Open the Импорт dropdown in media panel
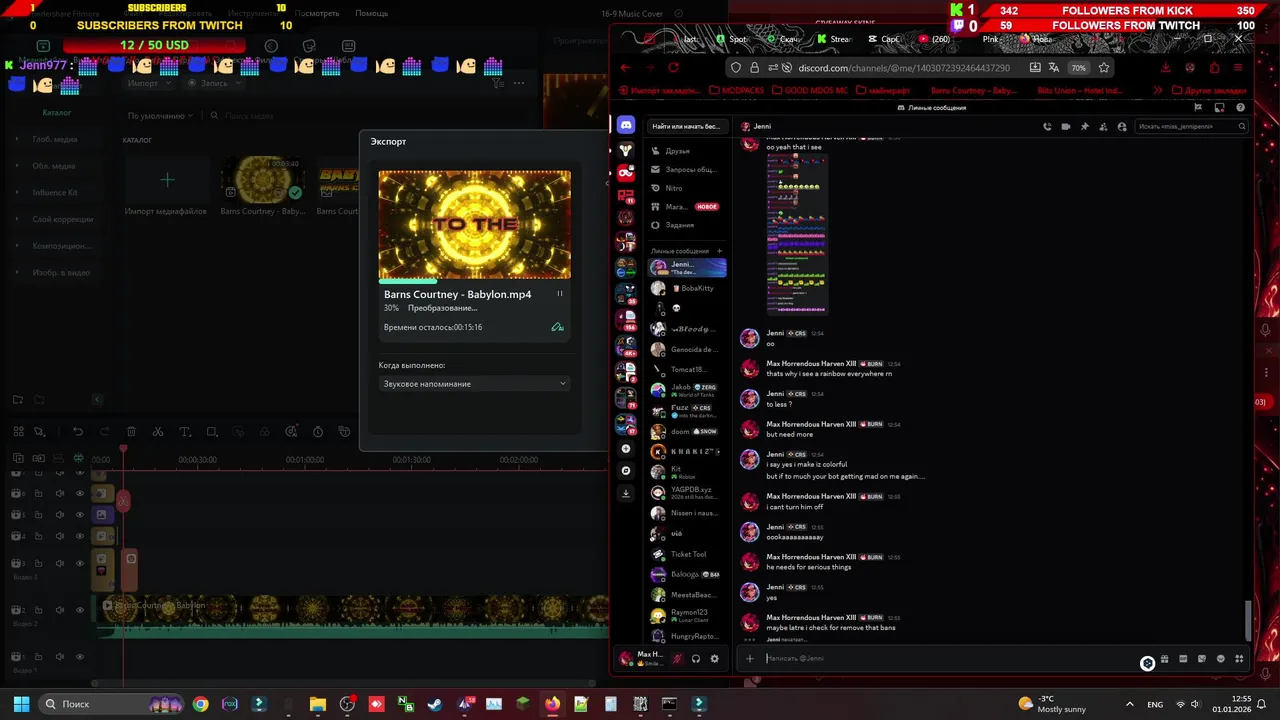 [x=148, y=83]
